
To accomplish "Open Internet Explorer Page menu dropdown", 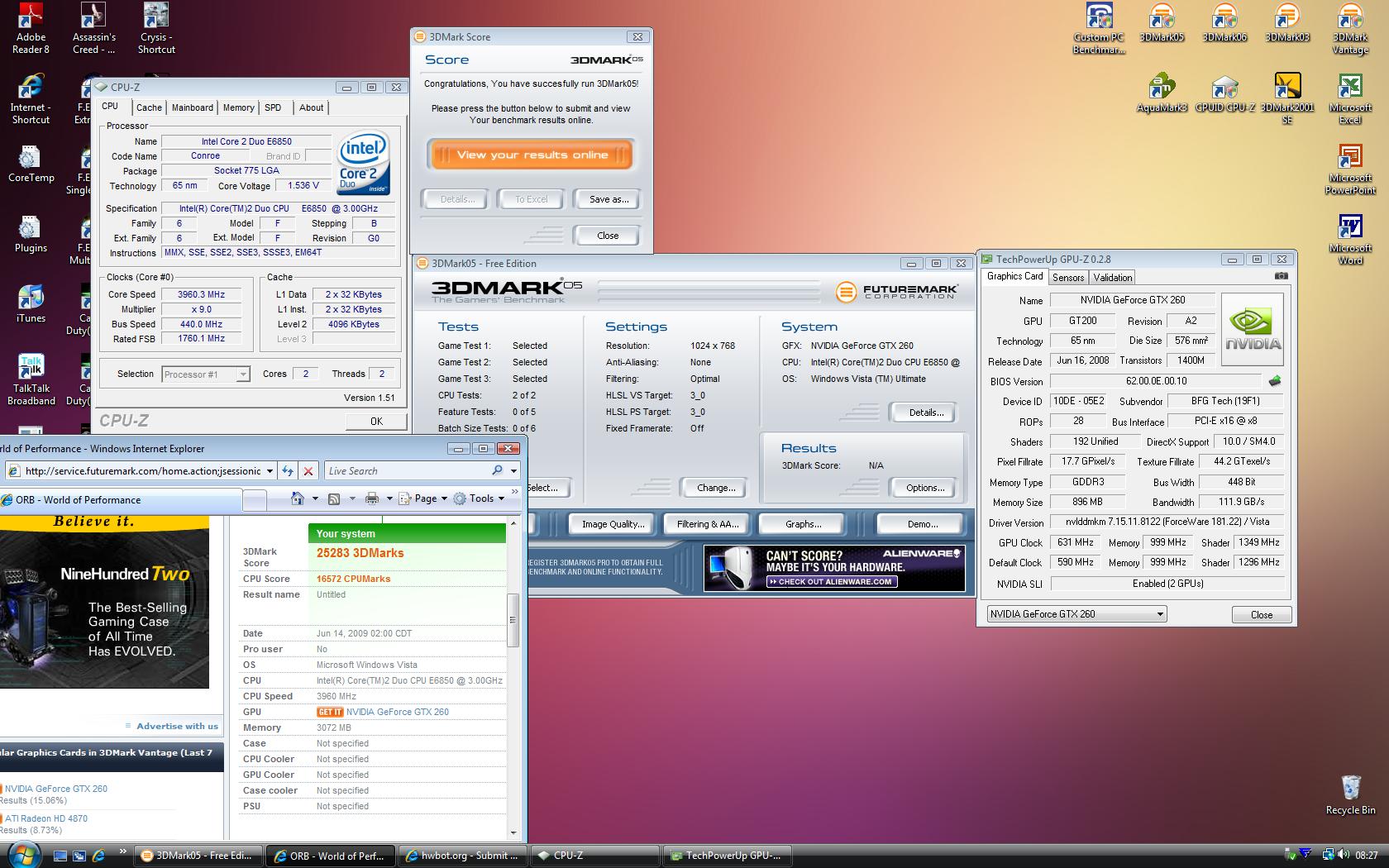I will point(423,498).
